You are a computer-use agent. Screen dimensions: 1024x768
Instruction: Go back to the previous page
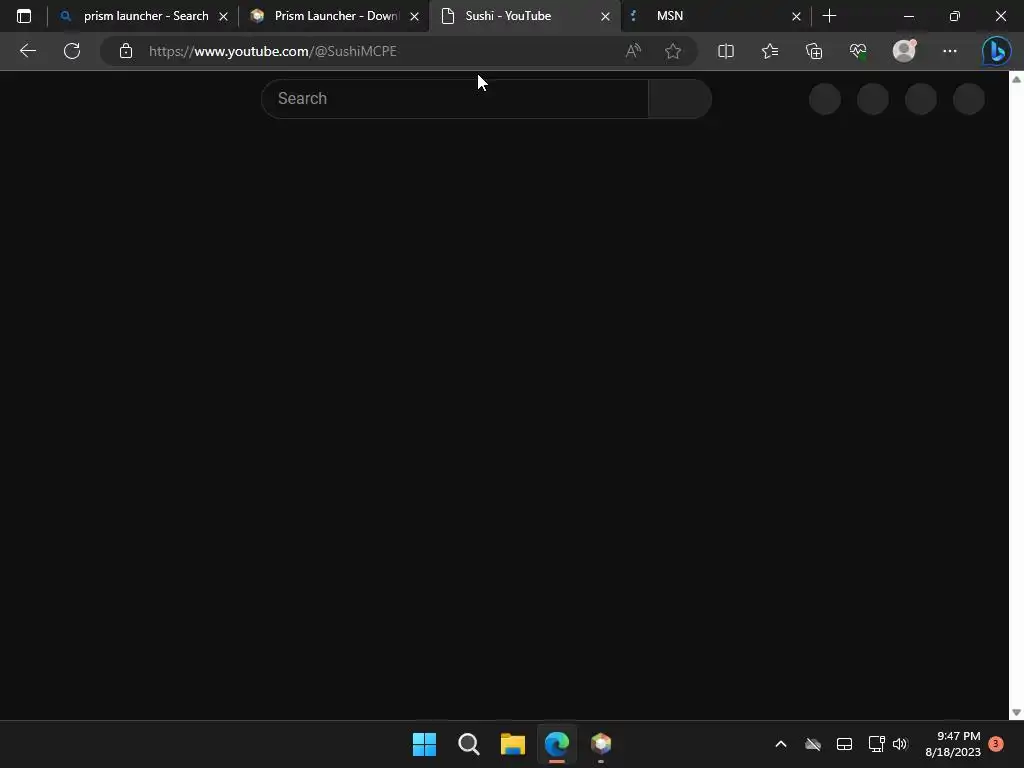27,51
